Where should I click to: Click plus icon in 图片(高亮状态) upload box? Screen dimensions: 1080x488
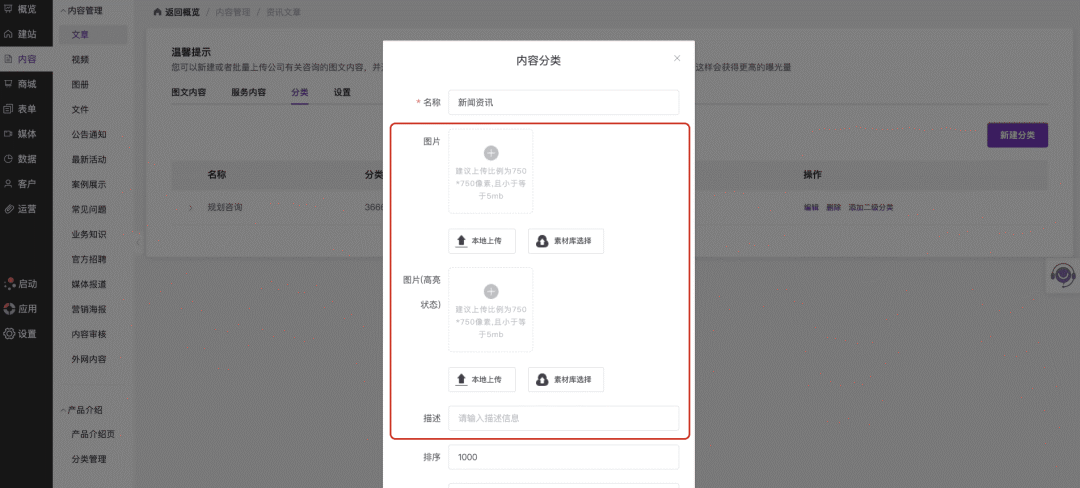[491, 291]
